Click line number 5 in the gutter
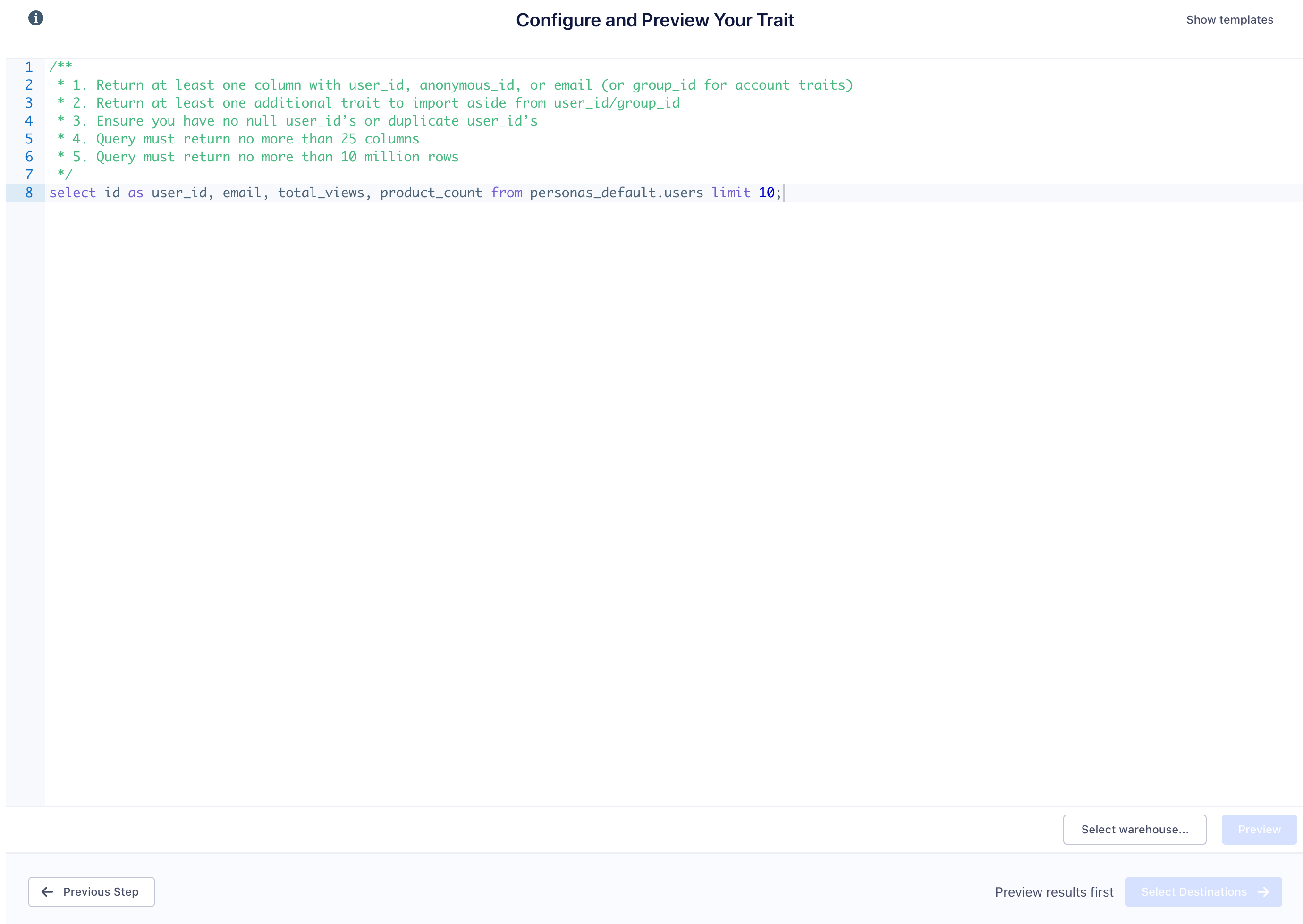The height and width of the screenshot is (924, 1303). click(28, 138)
